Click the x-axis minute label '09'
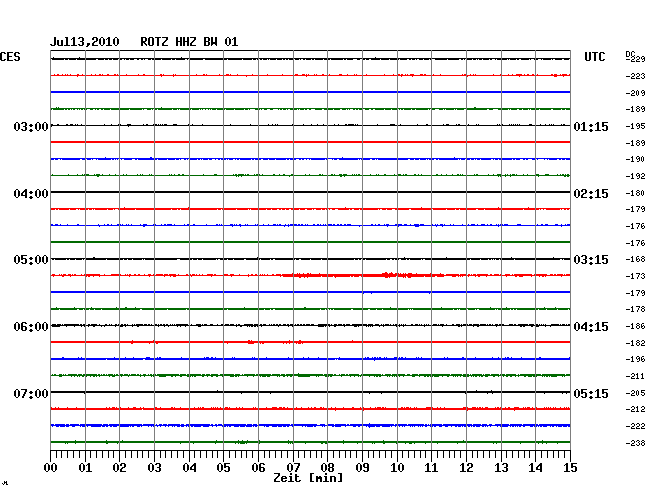The height and width of the screenshot is (494, 650). click(362, 468)
